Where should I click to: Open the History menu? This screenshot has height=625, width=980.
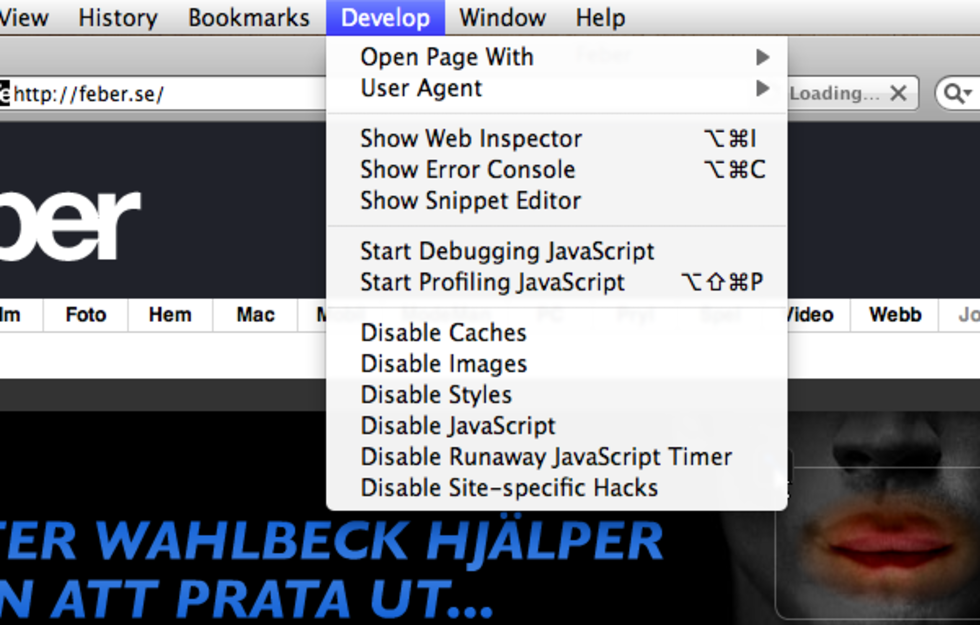[x=118, y=17]
